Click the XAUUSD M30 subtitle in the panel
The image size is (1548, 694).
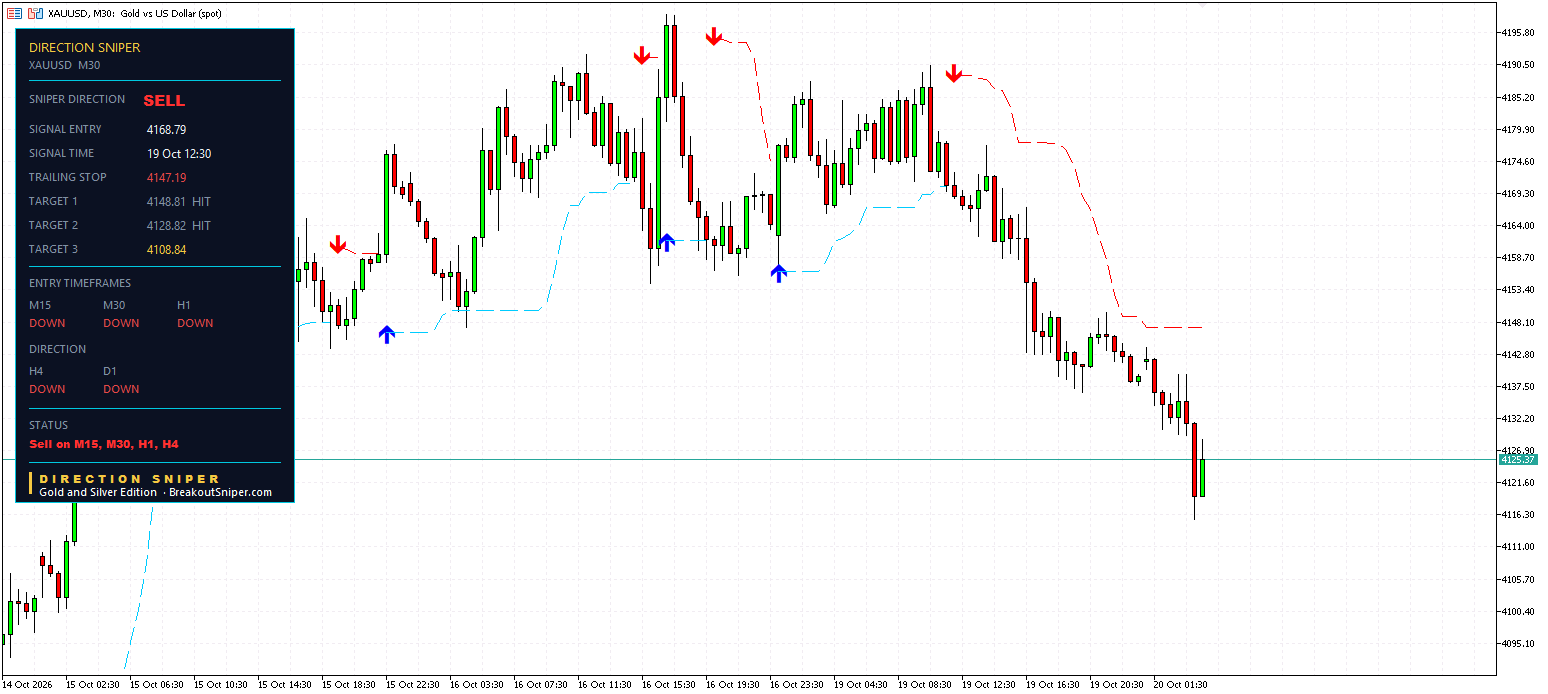coord(65,65)
